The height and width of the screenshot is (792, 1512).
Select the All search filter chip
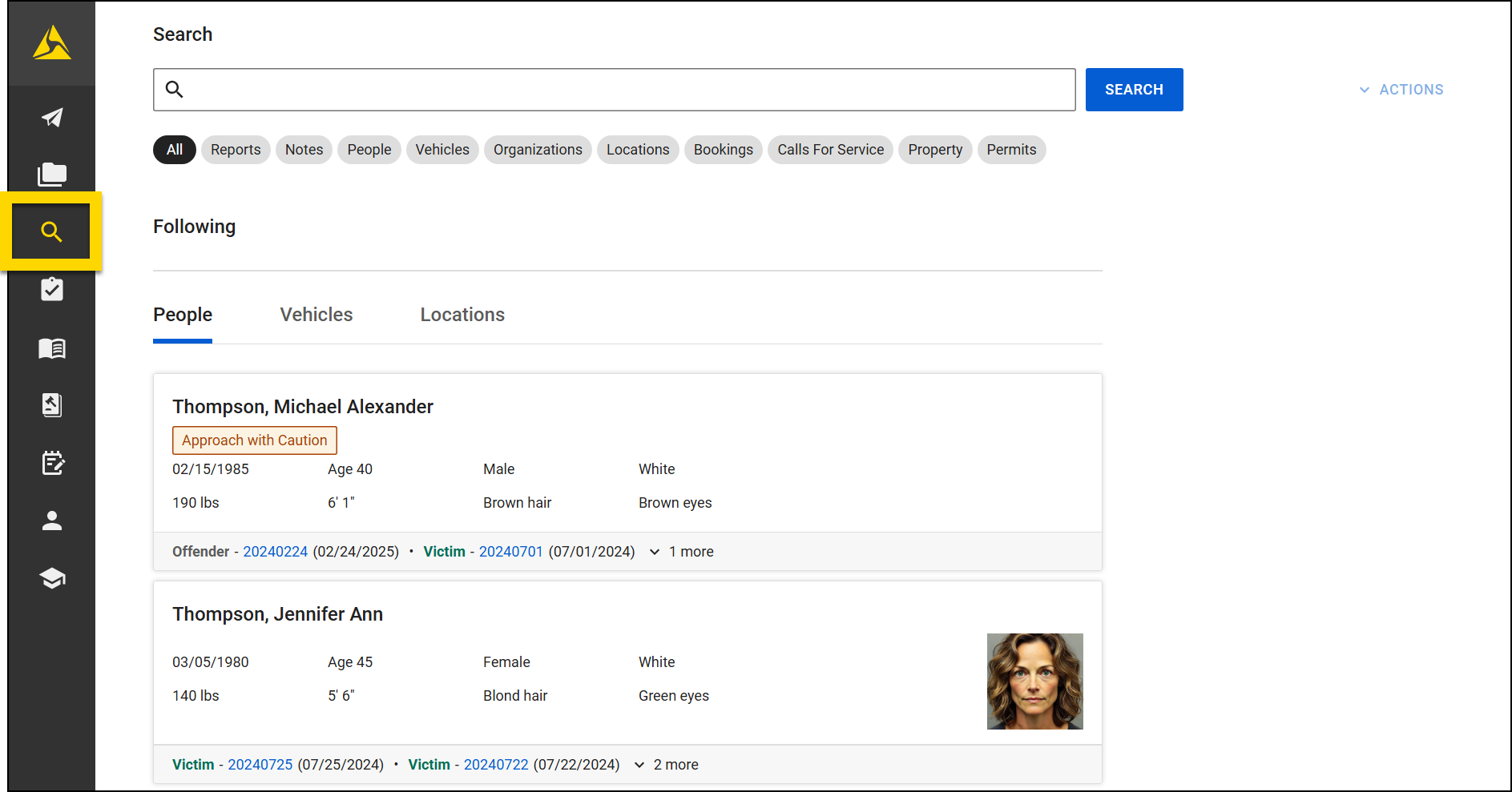174,150
